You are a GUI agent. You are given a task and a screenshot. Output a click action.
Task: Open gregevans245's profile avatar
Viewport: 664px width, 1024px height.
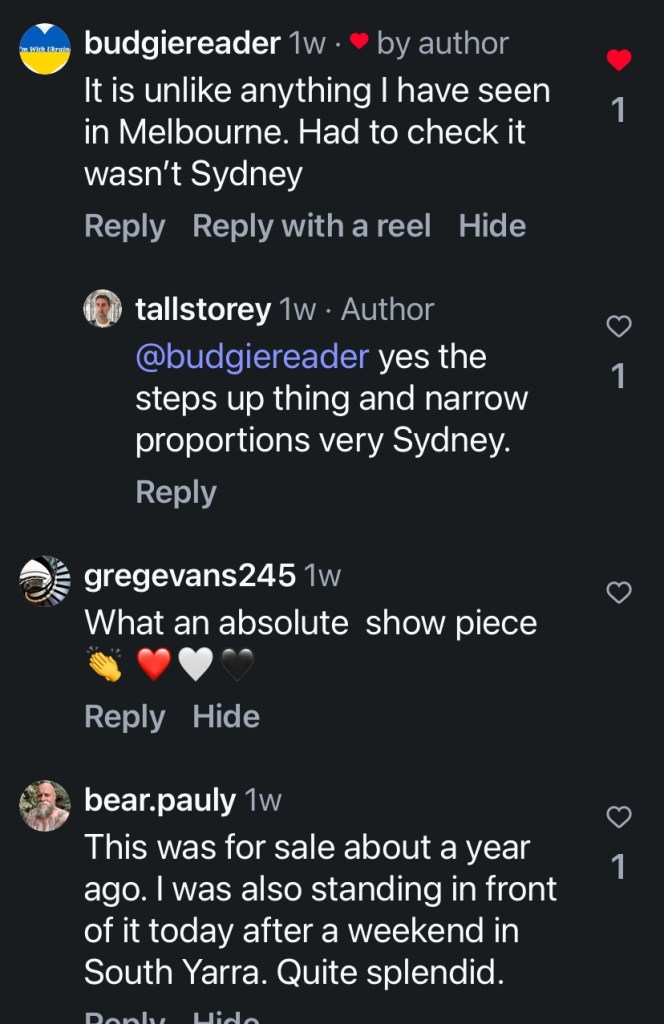pos(45,581)
